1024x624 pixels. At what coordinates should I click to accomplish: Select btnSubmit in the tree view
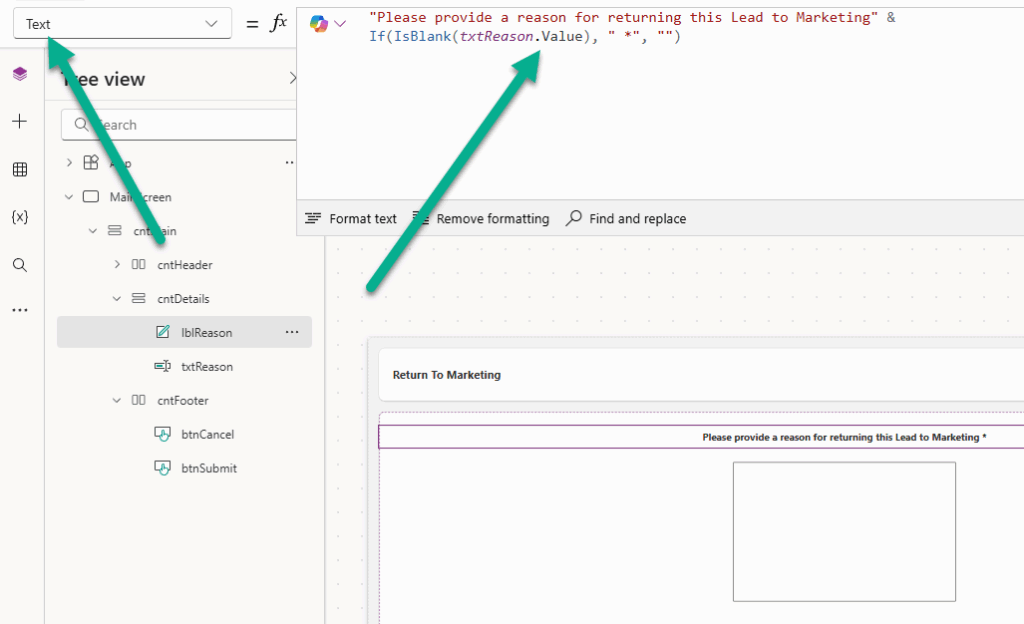[x=208, y=469]
